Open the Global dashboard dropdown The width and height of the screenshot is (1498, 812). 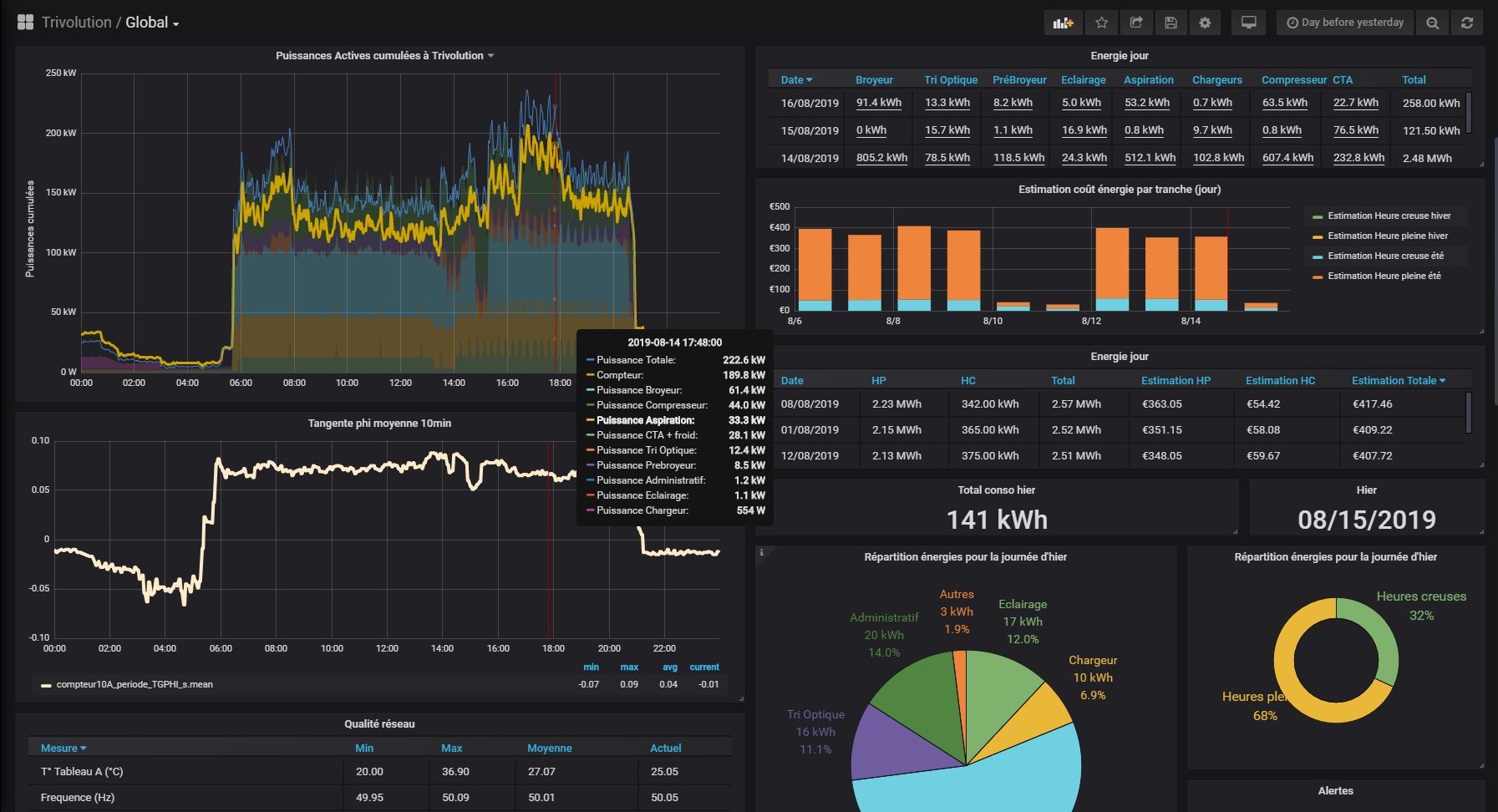pyautogui.click(x=152, y=23)
